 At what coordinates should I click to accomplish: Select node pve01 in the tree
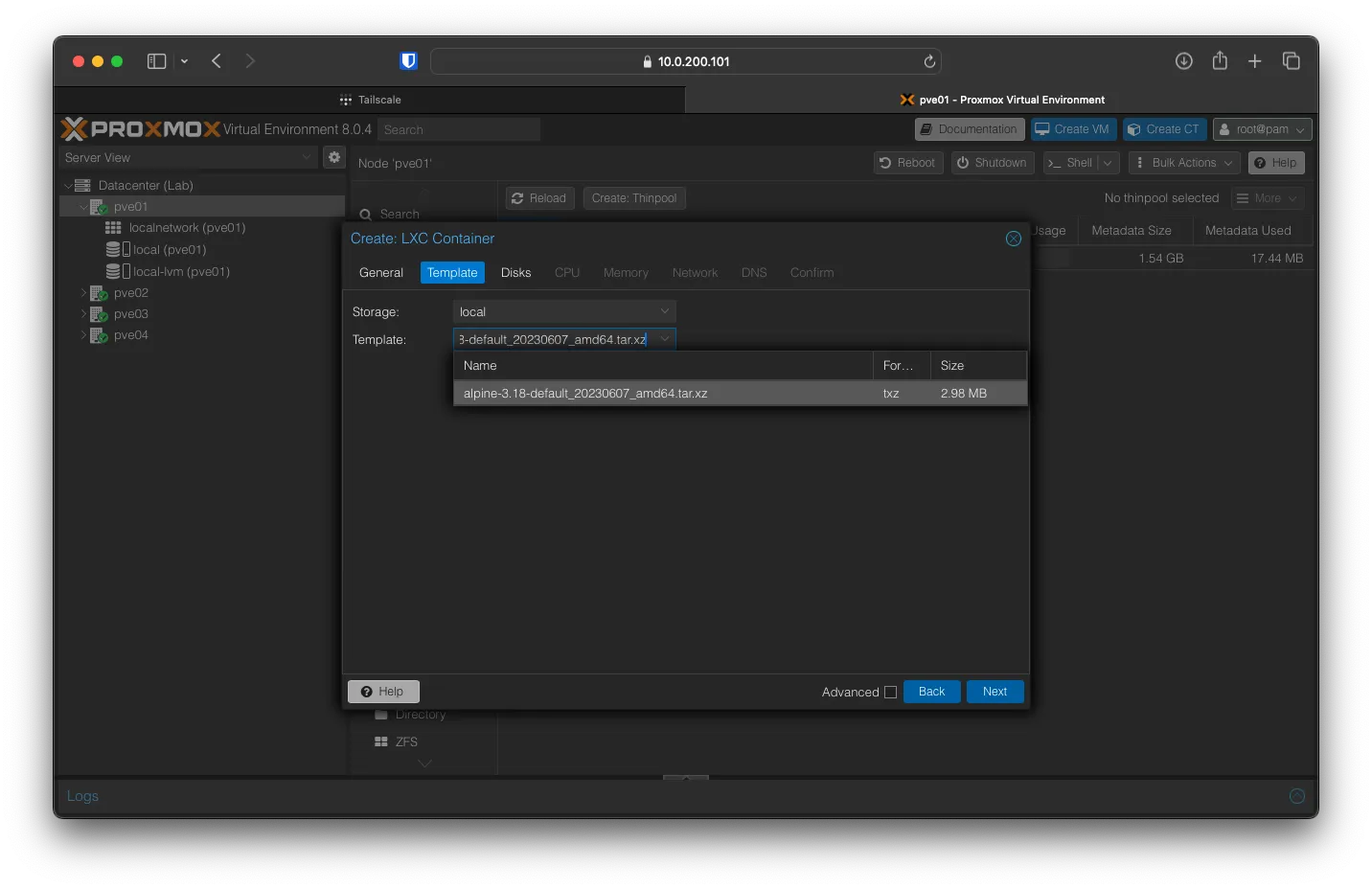tap(131, 207)
